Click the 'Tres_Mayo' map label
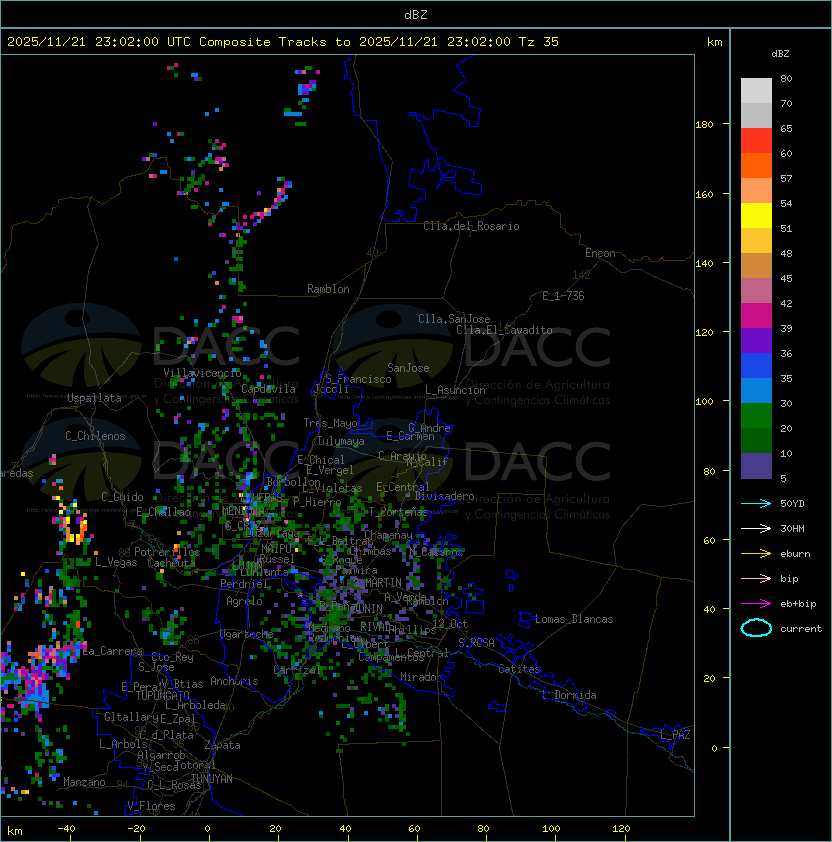Image resolution: width=832 pixels, height=842 pixels. point(330,423)
